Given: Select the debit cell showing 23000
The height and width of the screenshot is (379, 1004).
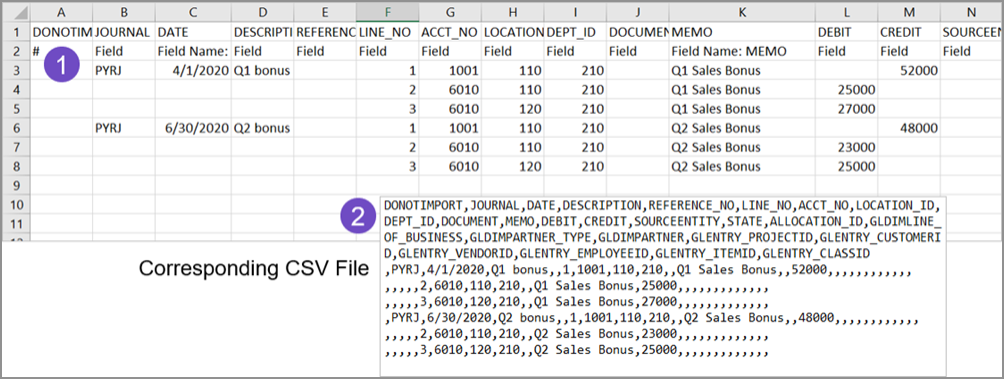Looking at the screenshot, I should pos(846,147).
